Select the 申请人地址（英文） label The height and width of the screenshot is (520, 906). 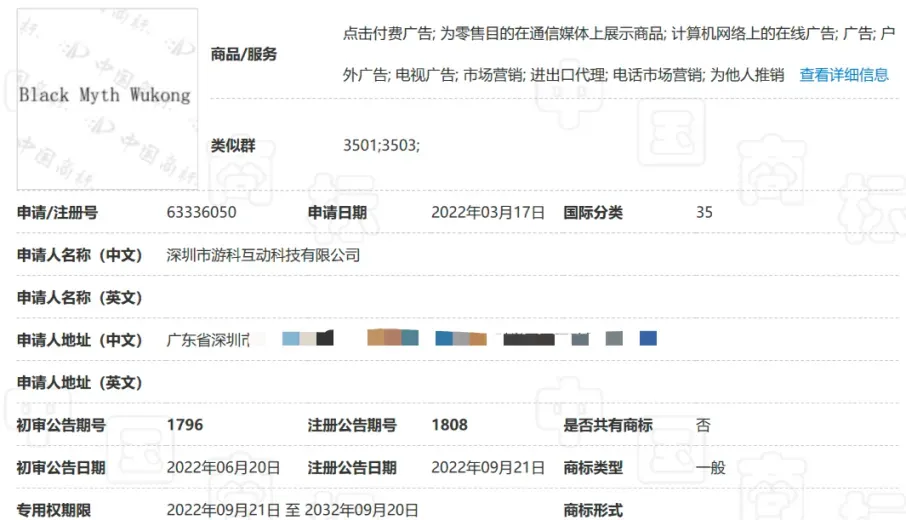(x=80, y=382)
